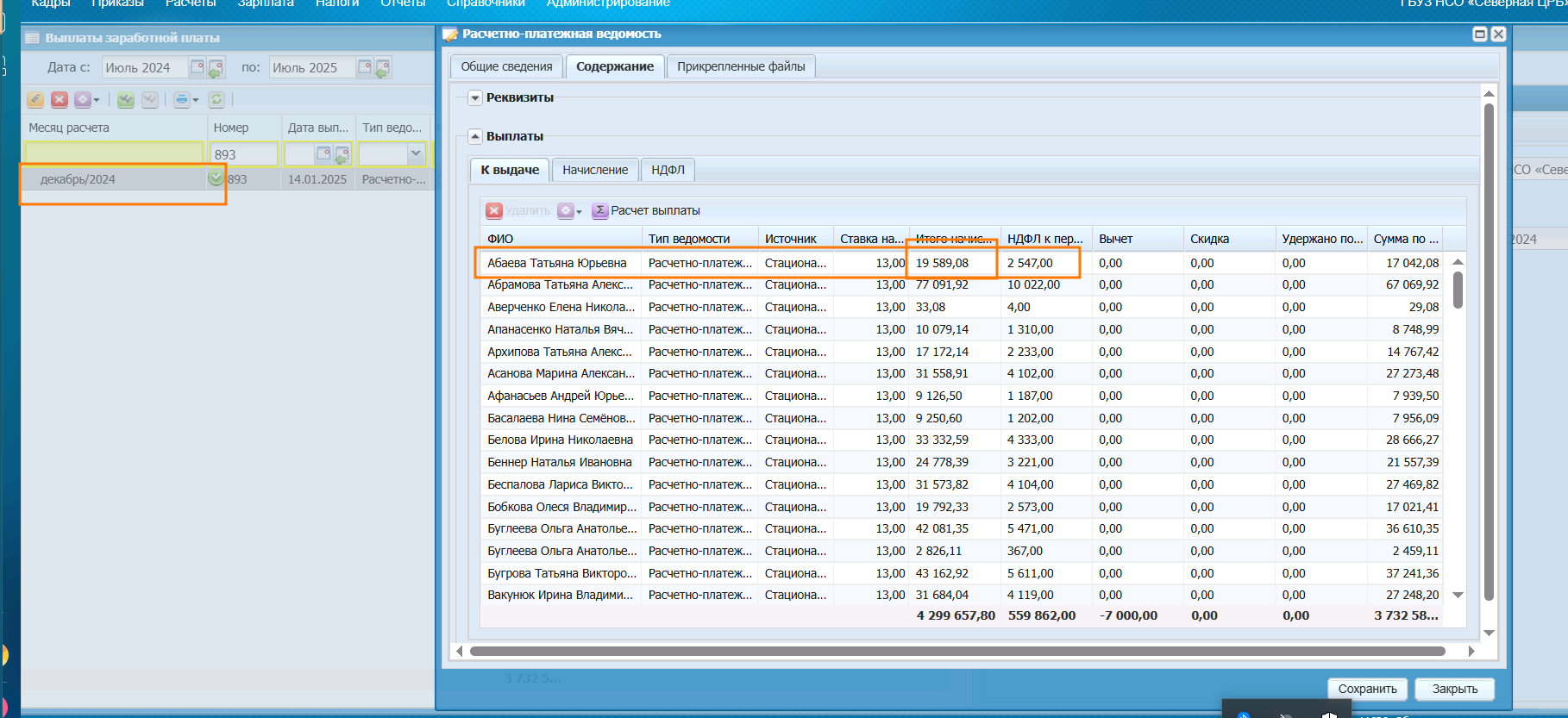Click the 'Номер' filter field containing 893
This screenshot has height=718, width=1568.
pyautogui.click(x=244, y=154)
